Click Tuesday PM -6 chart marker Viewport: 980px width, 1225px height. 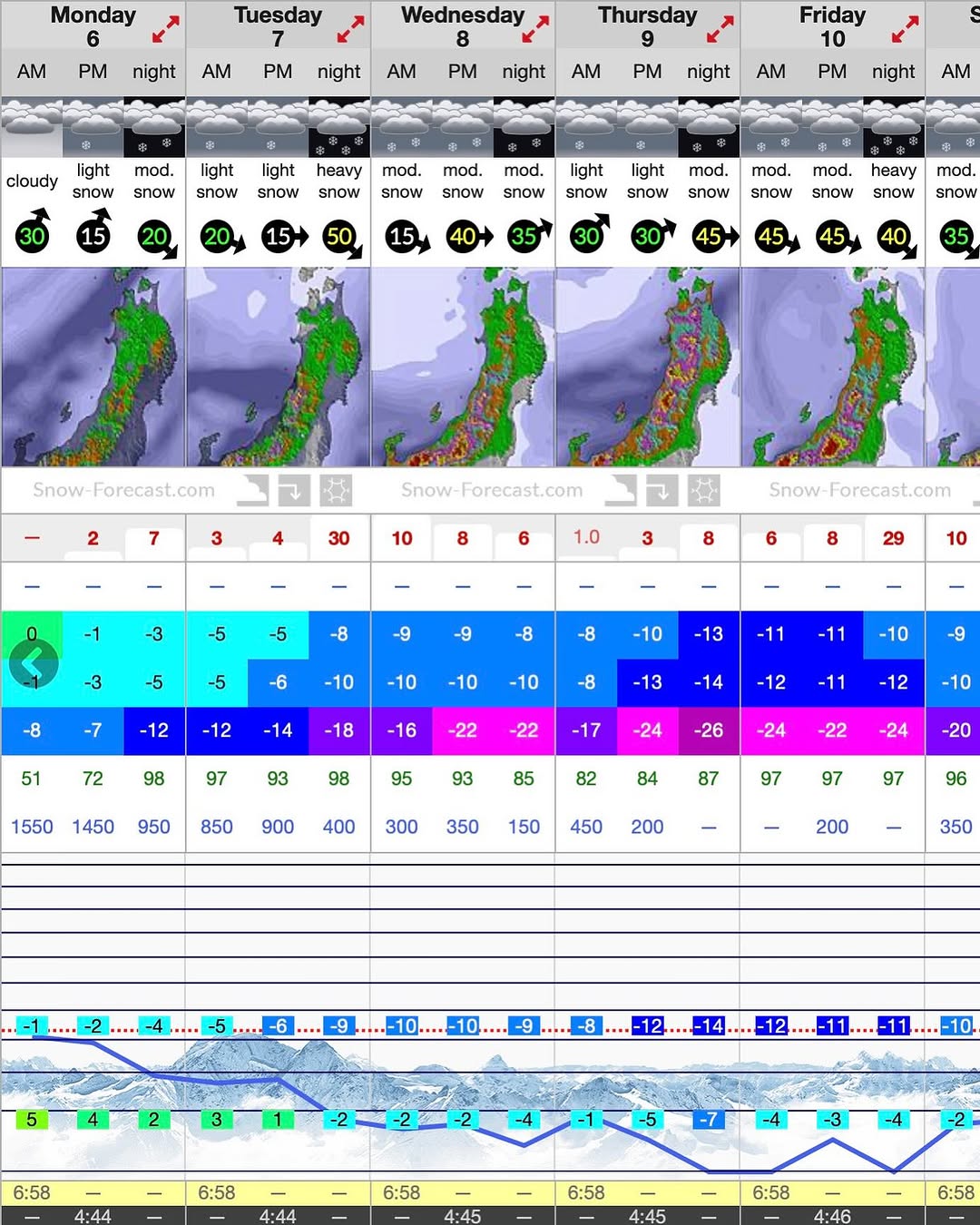pos(278,1026)
